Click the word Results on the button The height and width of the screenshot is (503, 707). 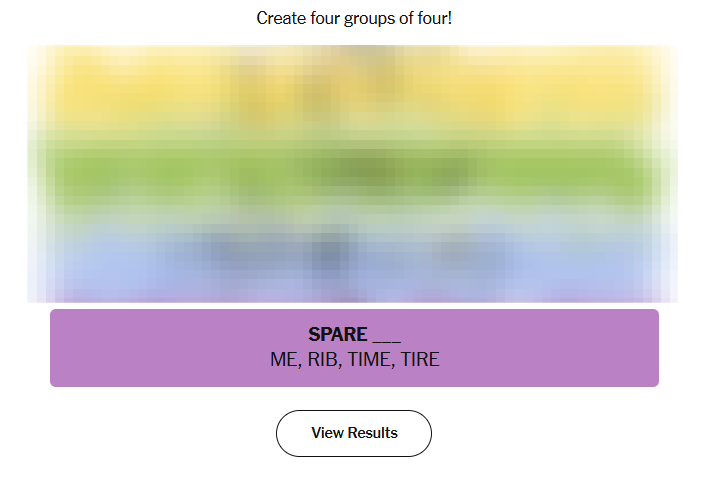(372, 433)
